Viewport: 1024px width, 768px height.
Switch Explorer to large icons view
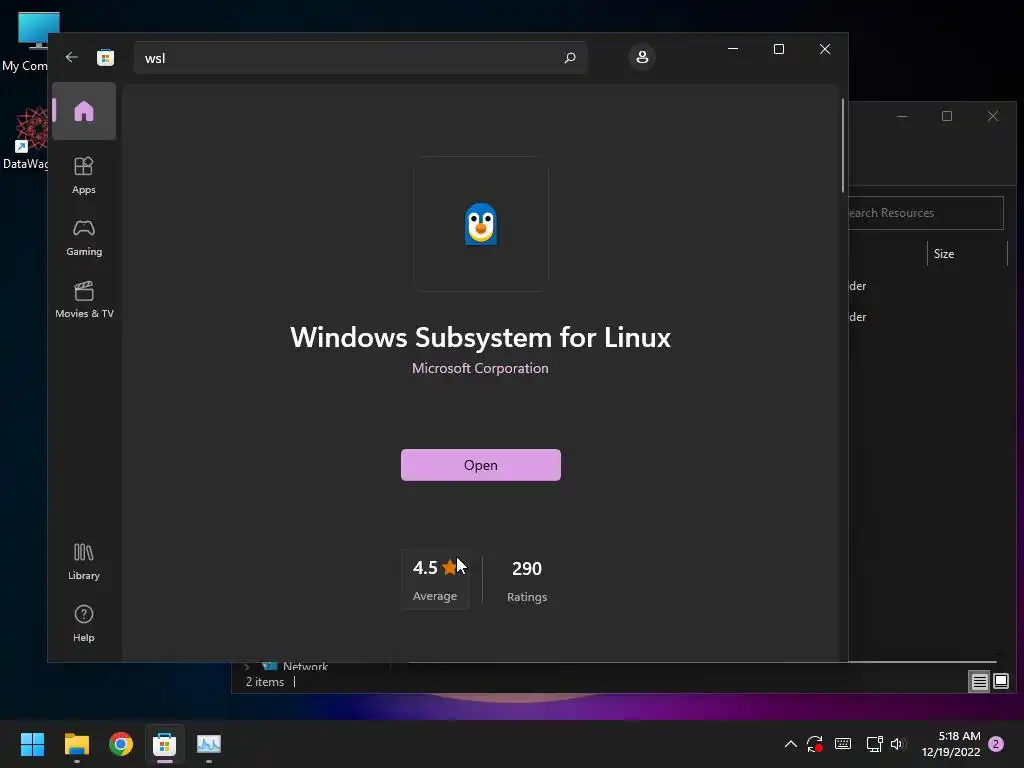pos(1001,682)
